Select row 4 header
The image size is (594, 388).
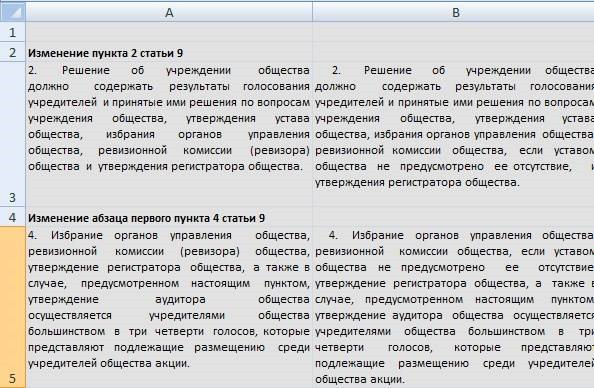[x=13, y=216]
